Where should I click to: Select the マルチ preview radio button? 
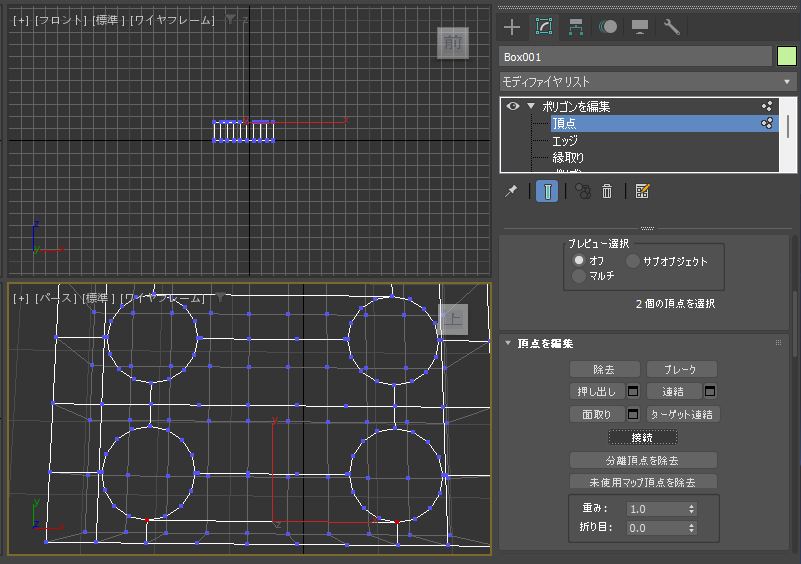click(x=579, y=276)
